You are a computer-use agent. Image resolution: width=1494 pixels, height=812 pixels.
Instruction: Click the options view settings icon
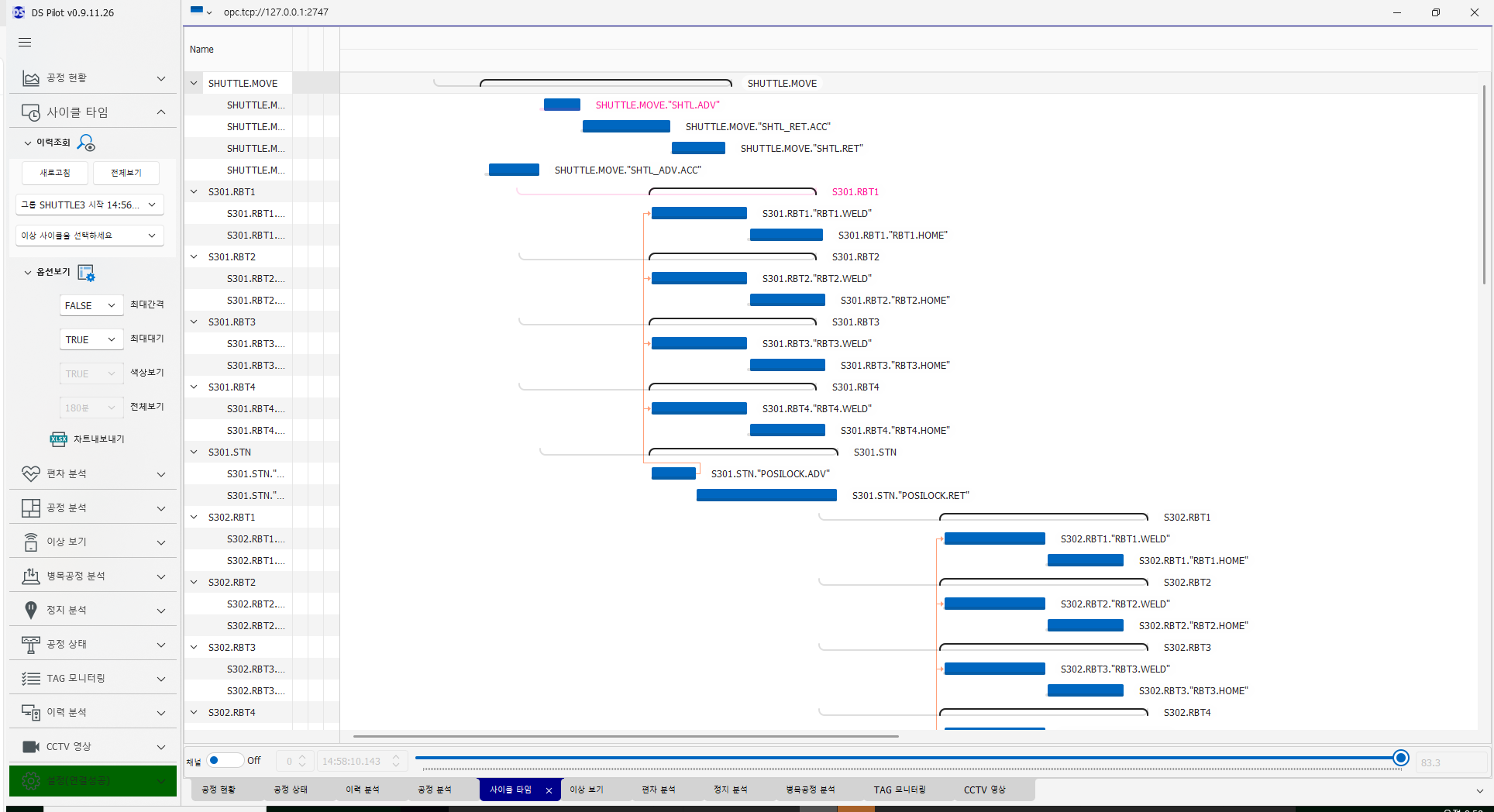86,274
